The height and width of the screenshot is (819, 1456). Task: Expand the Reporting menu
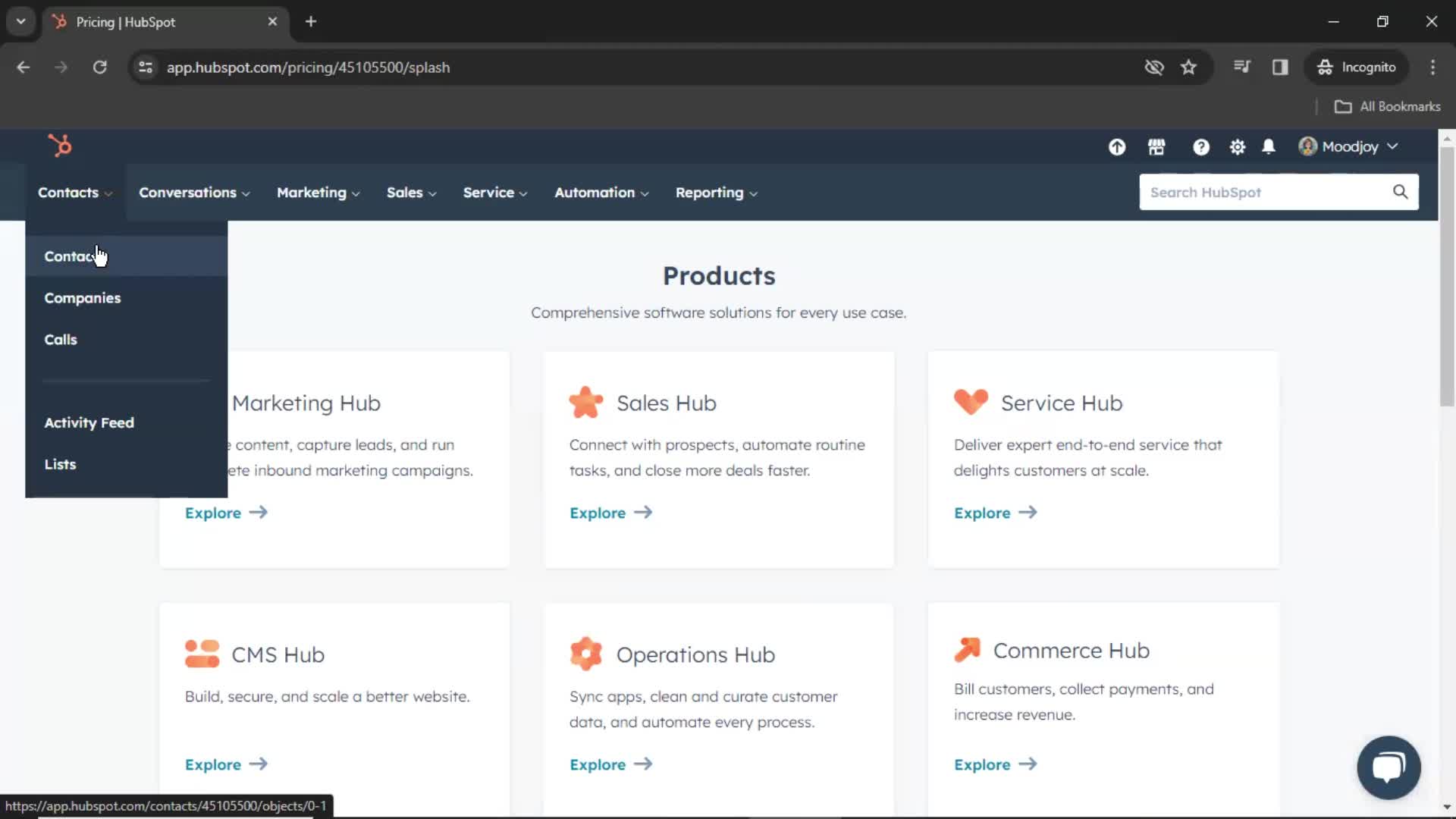point(716,193)
